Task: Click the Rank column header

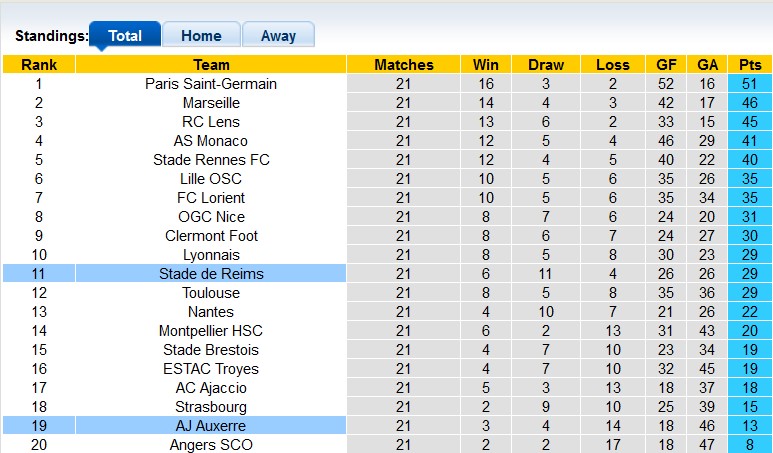Action: coord(39,65)
